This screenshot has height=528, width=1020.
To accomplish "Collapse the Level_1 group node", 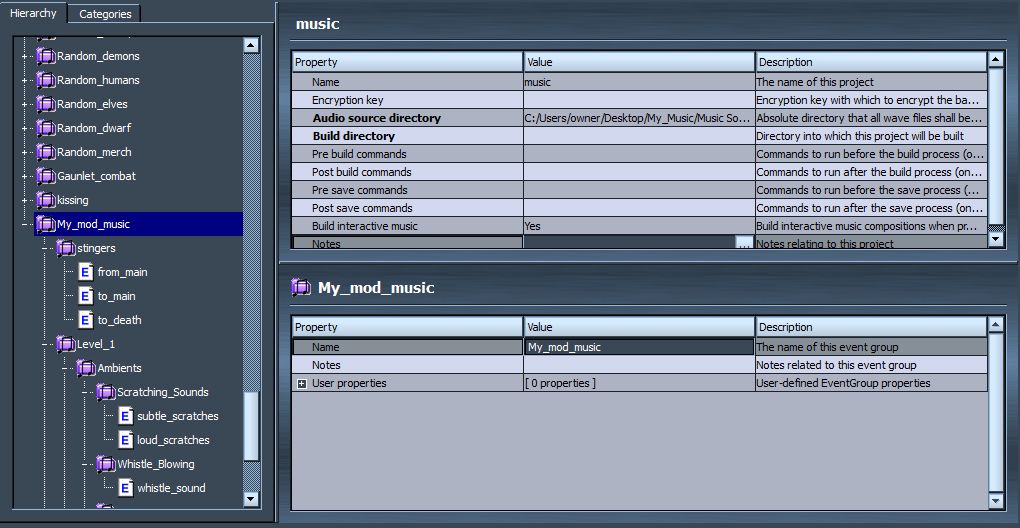I will click(x=45, y=344).
